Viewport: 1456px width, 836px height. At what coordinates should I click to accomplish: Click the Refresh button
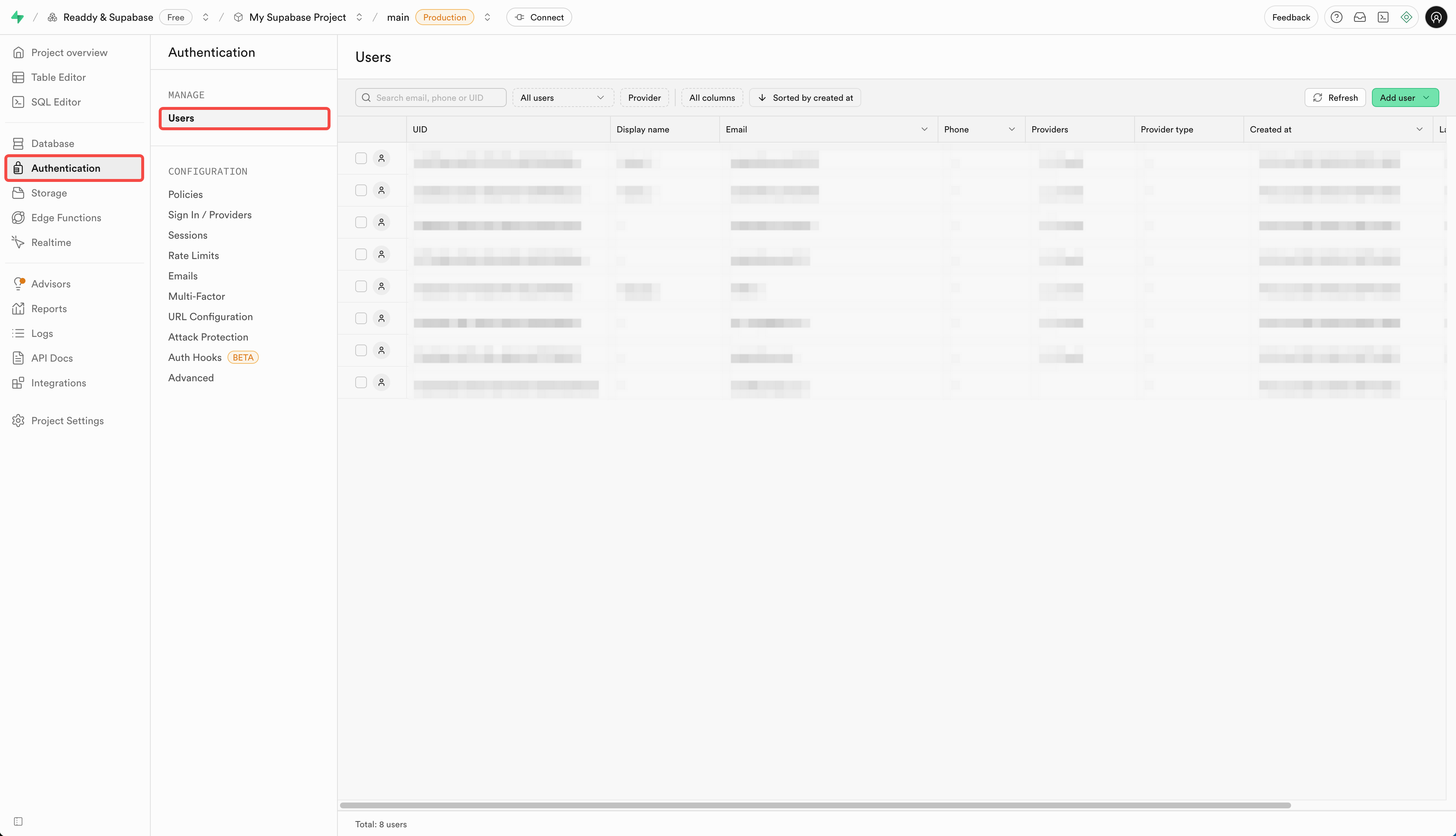point(1335,97)
